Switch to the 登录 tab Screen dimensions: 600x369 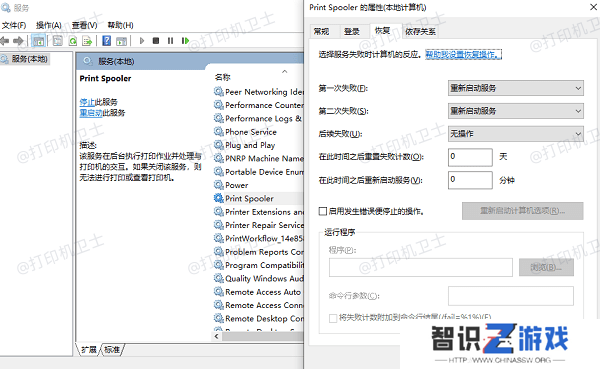(351, 31)
